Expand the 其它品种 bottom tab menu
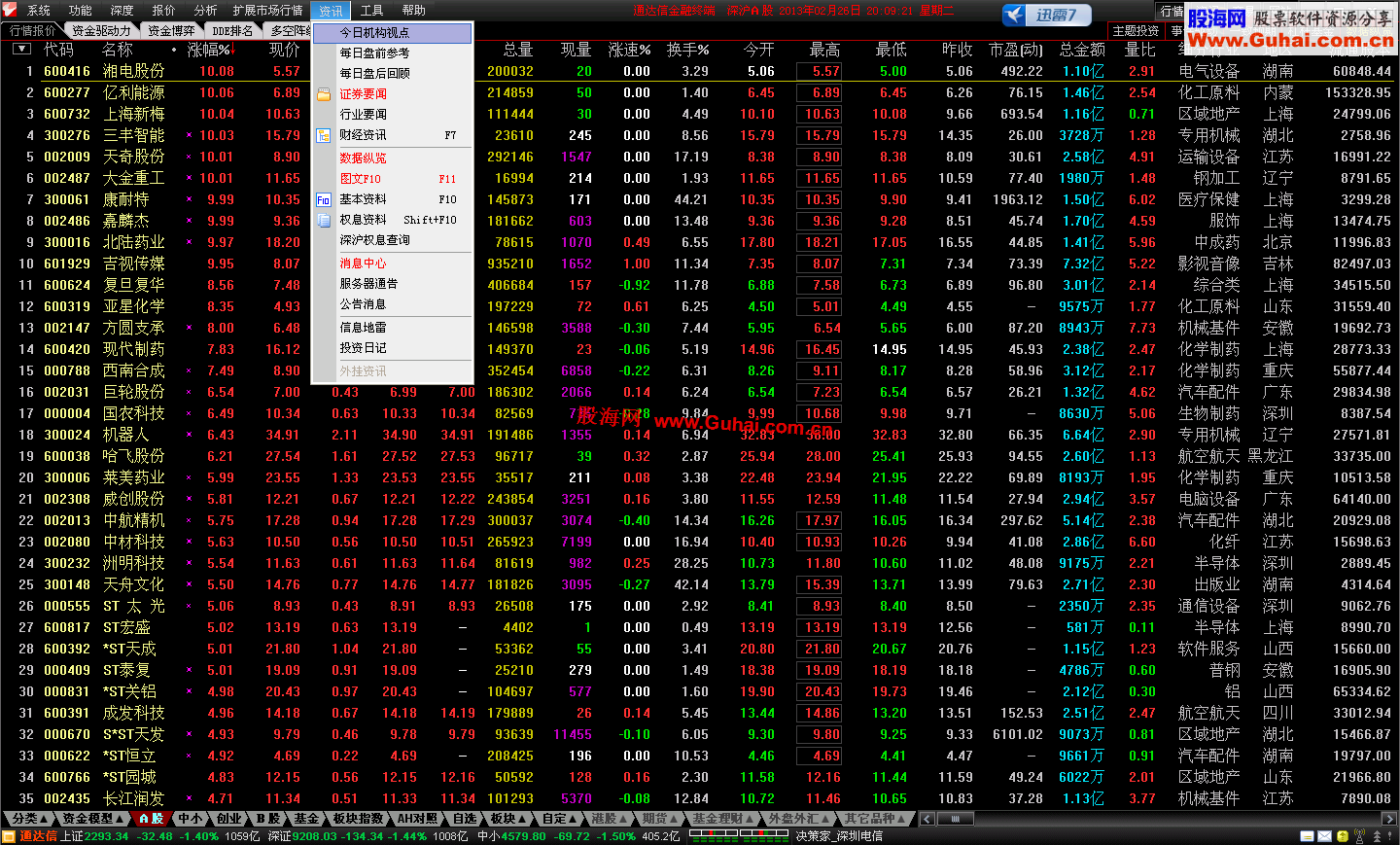Image resolution: width=1400 pixels, height=845 pixels. (875, 819)
